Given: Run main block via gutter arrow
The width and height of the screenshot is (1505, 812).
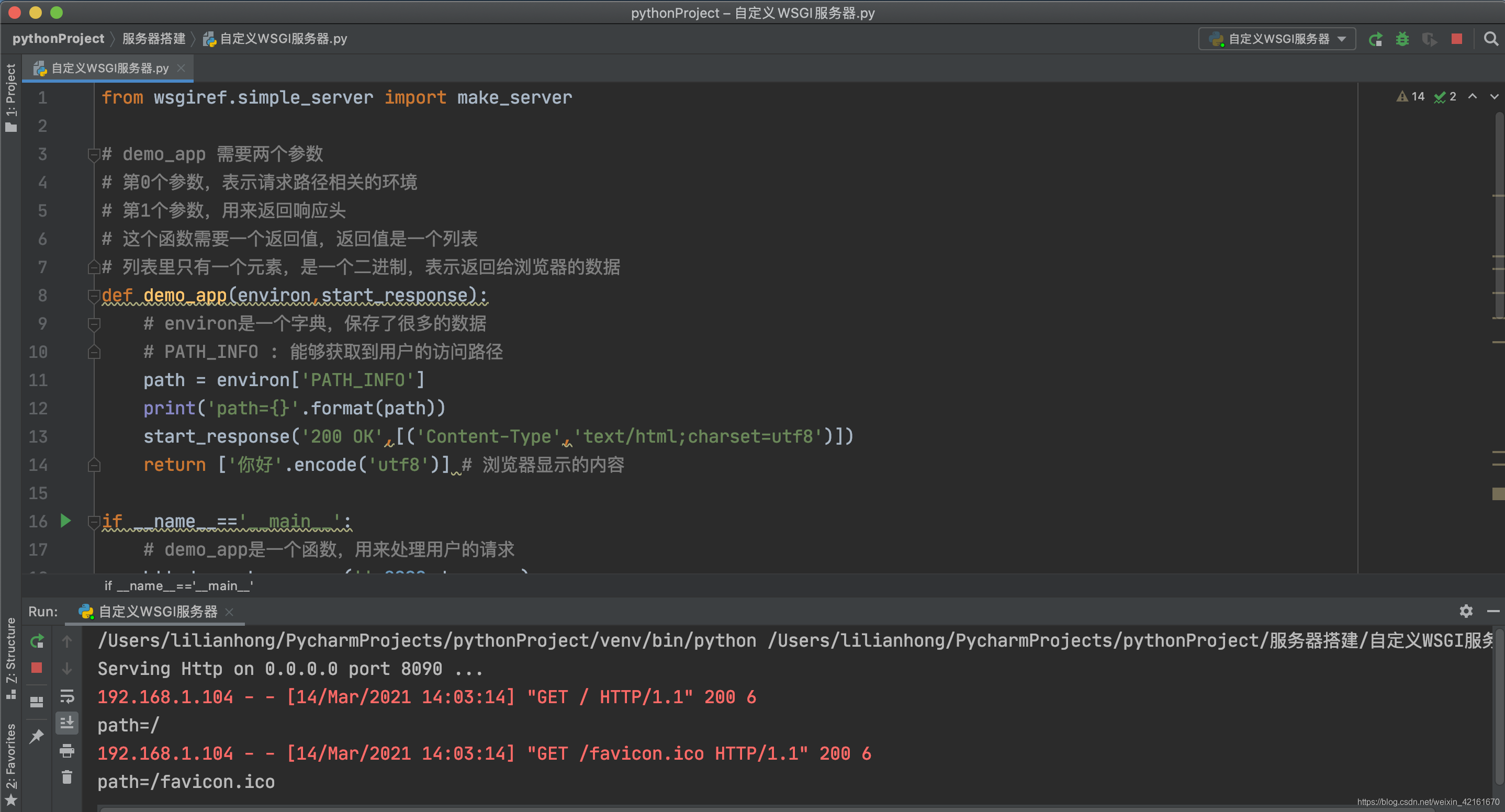Looking at the screenshot, I should point(65,521).
